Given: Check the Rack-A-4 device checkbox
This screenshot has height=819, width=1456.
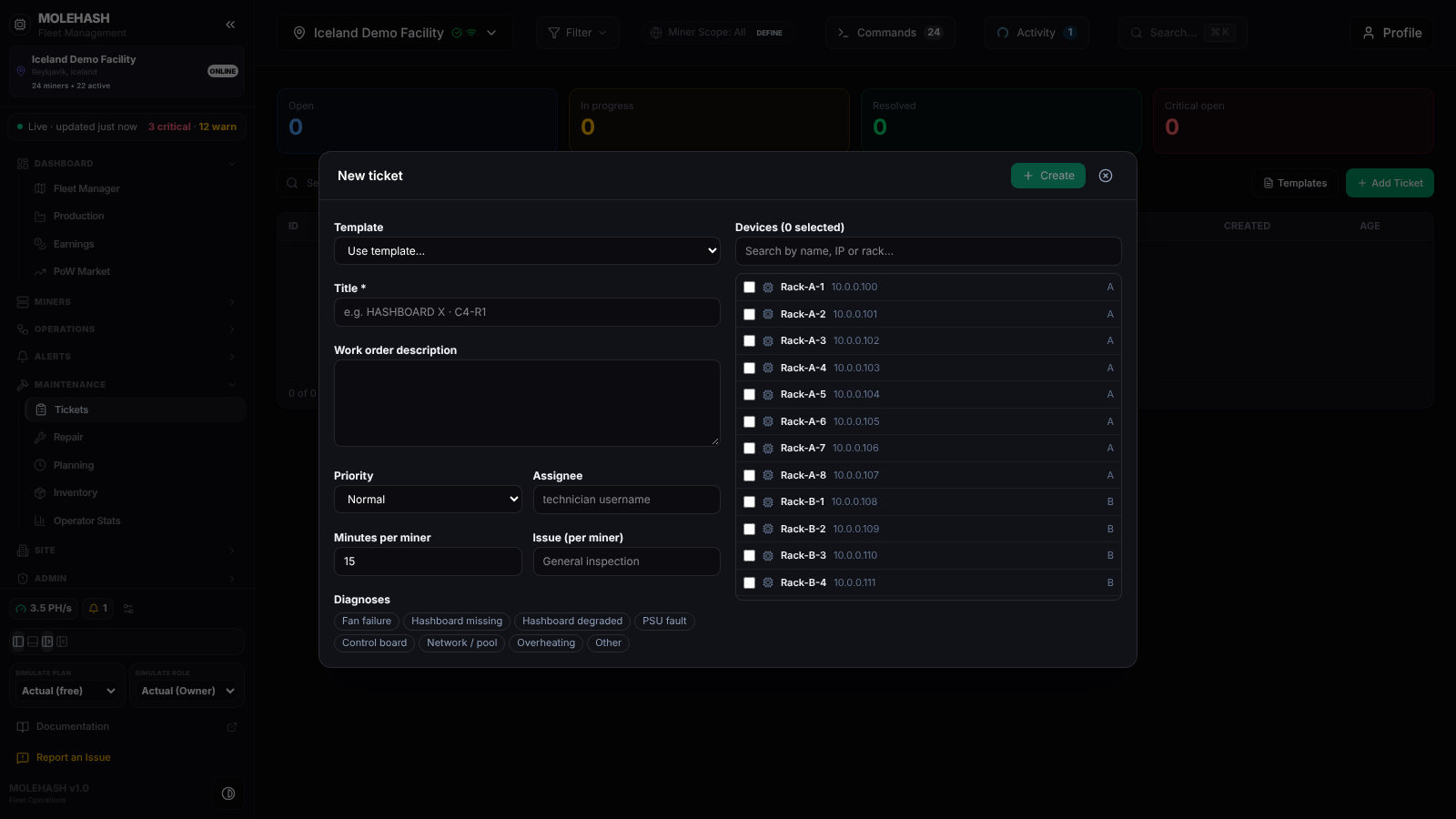Looking at the screenshot, I should [x=750, y=369].
